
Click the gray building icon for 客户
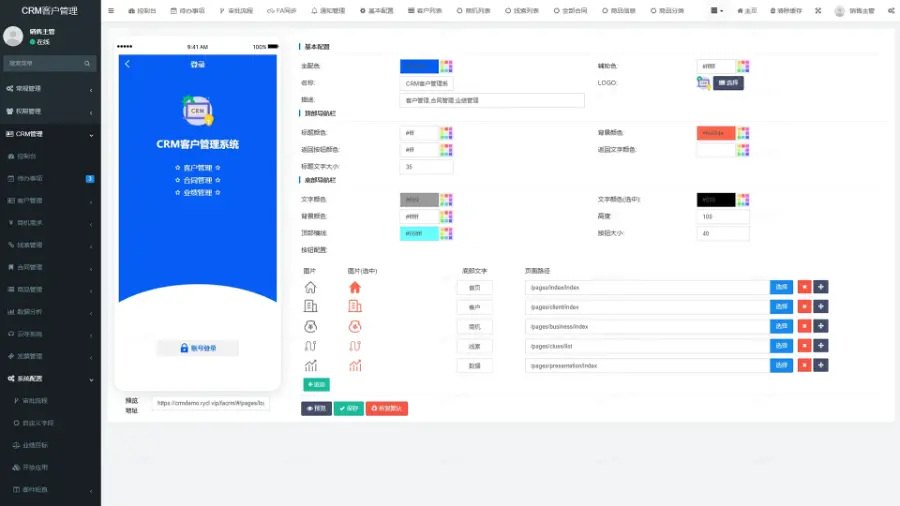click(x=310, y=307)
